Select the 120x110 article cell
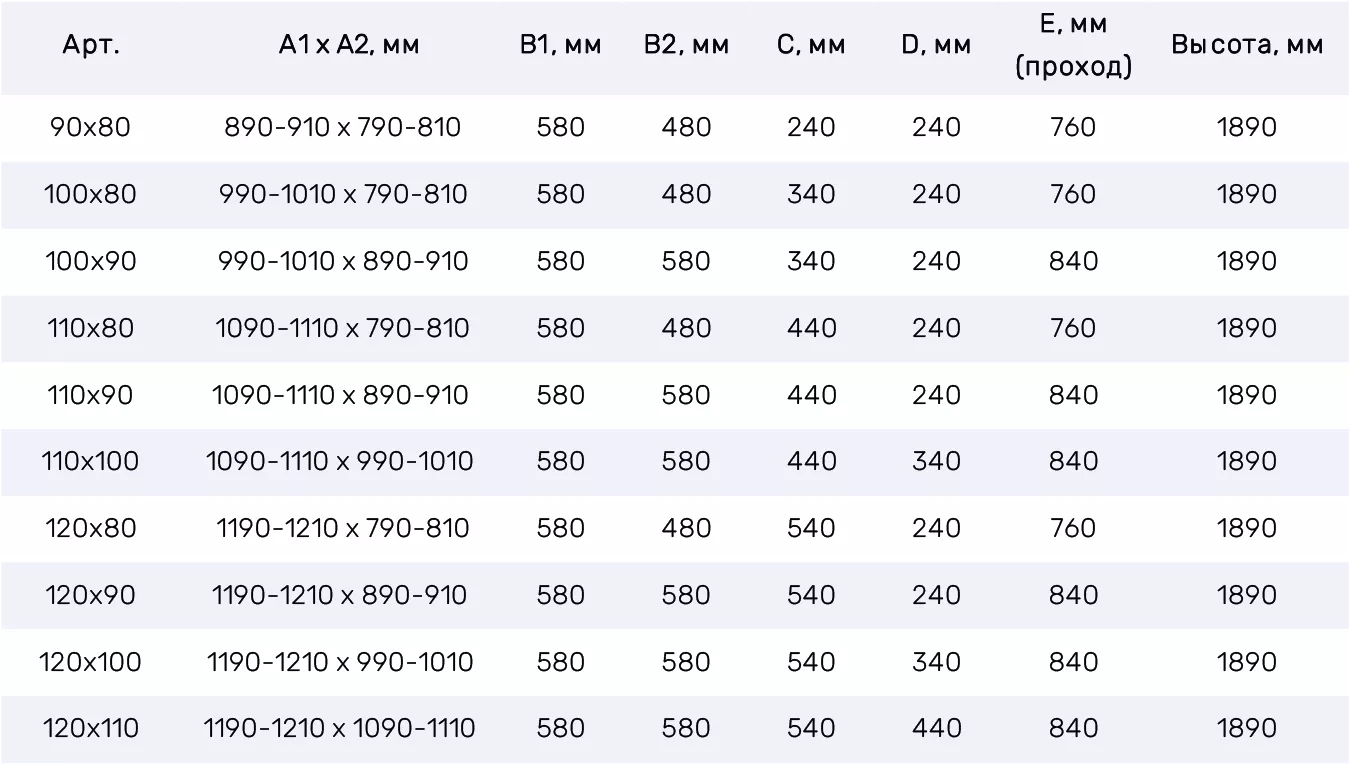1349x765 pixels. click(x=90, y=728)
